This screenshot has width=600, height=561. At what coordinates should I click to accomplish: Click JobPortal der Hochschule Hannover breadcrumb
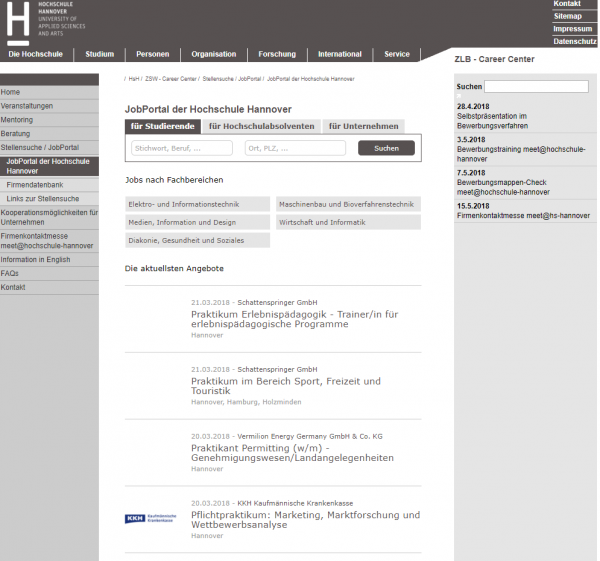tap(311, 79)
